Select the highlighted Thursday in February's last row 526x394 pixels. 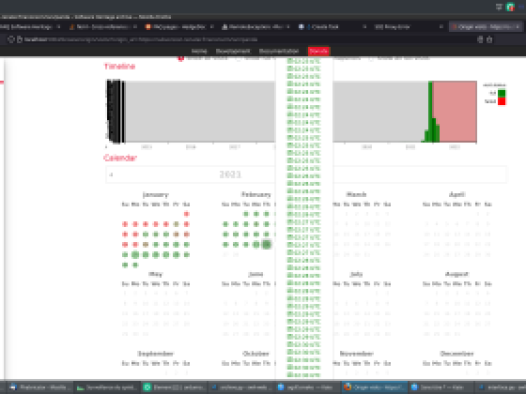click(266, 244)
